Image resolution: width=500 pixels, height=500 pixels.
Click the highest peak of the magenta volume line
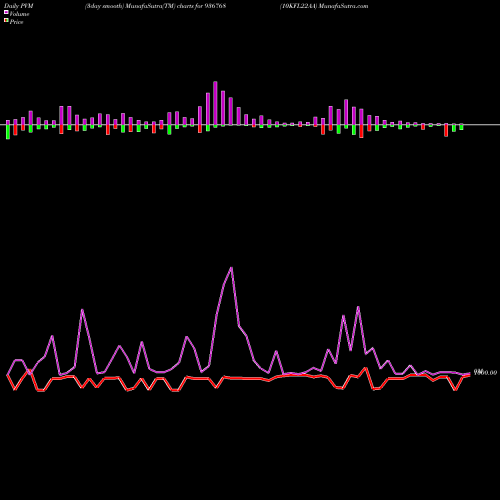pyautogui.click(x=231, y=268)
